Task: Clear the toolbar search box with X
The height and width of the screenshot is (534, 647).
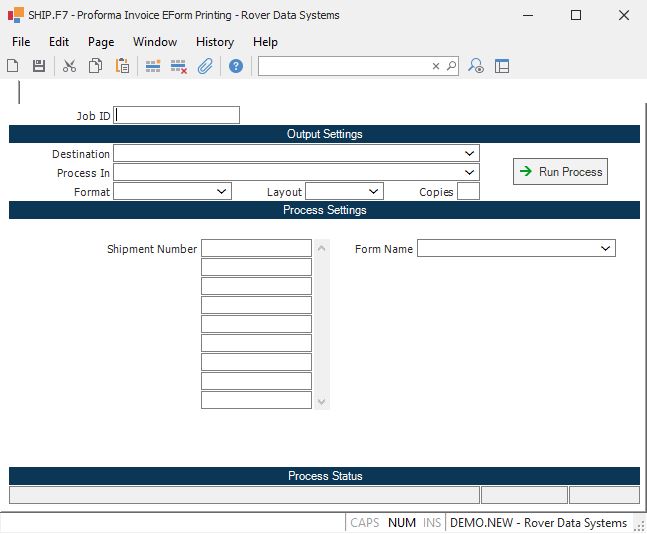Action: pos(436,66)
